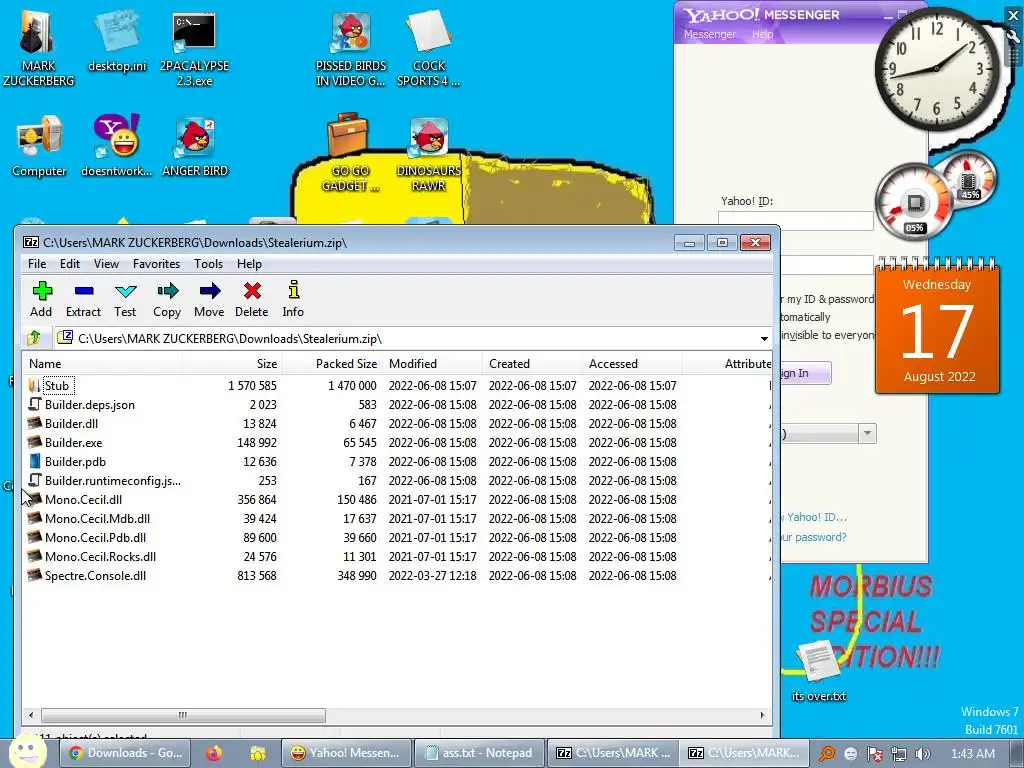
Task: Sort files by Size column
Action: pyautogui.click(x=232, y=364)
